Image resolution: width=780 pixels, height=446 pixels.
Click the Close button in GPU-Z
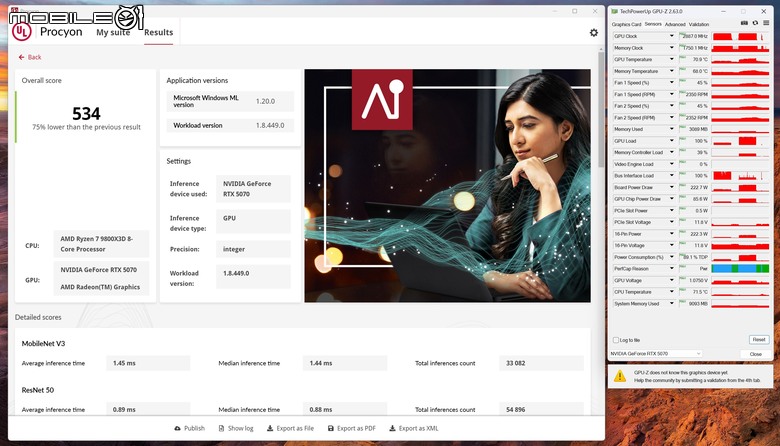tap(756, 354)
